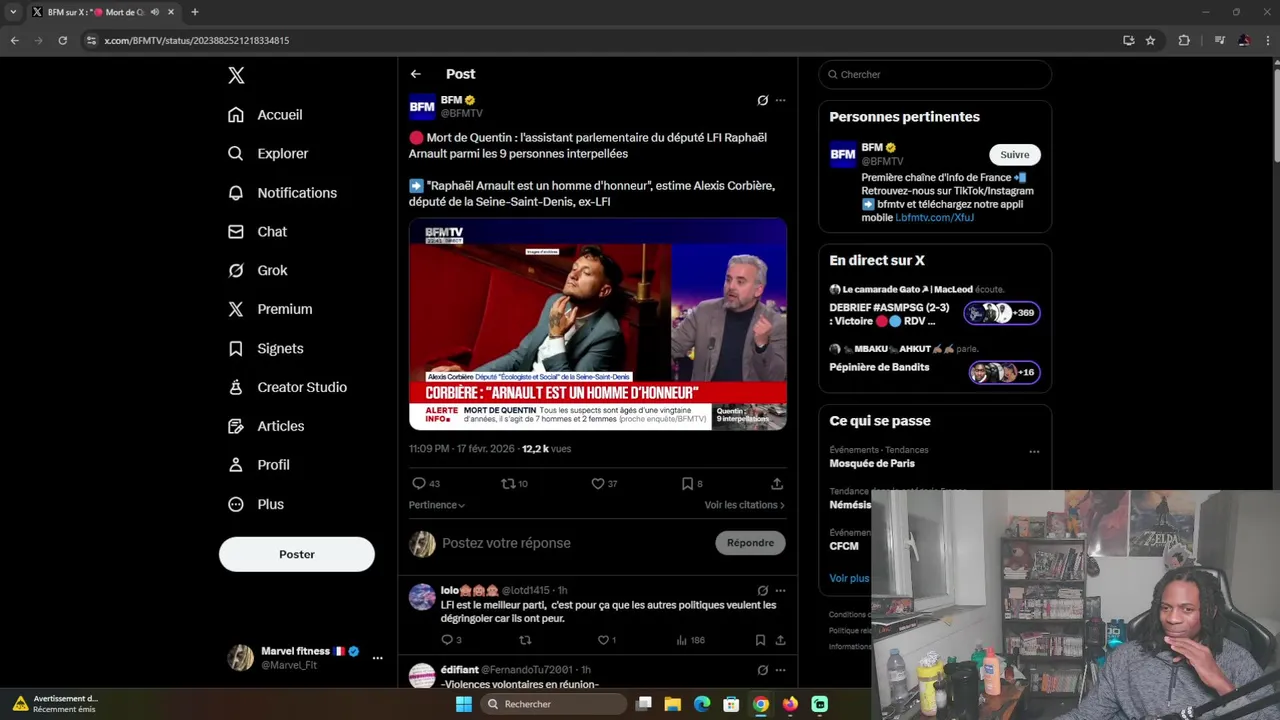Open CFCM trend
This screenshot has width=1280, height=720.
coord(844,547)
